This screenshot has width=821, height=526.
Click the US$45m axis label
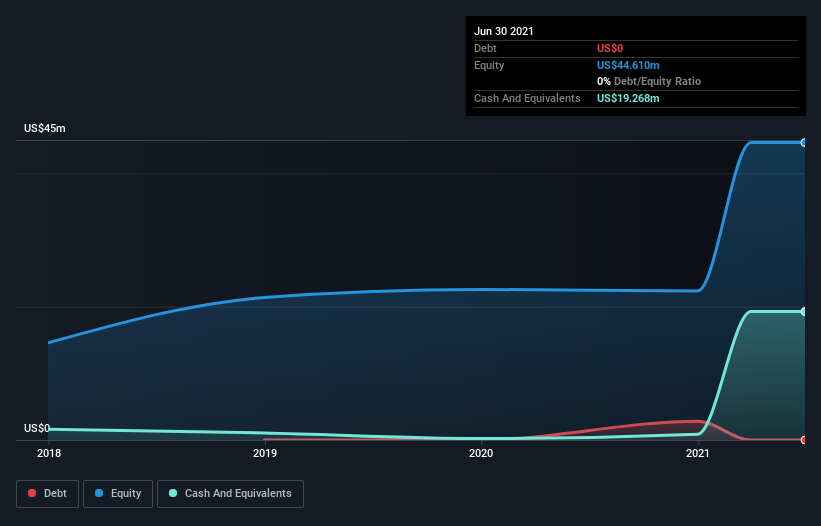[x=45, y=128]
